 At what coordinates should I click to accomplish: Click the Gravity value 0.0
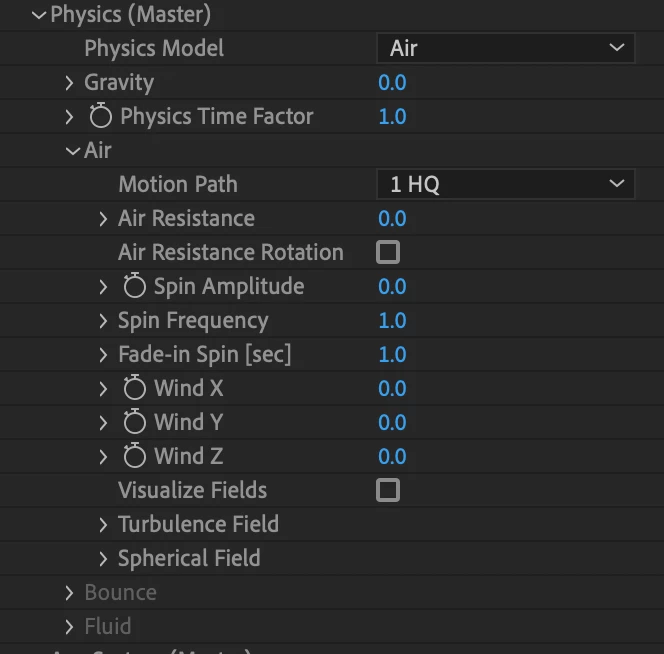click(392, 83)
